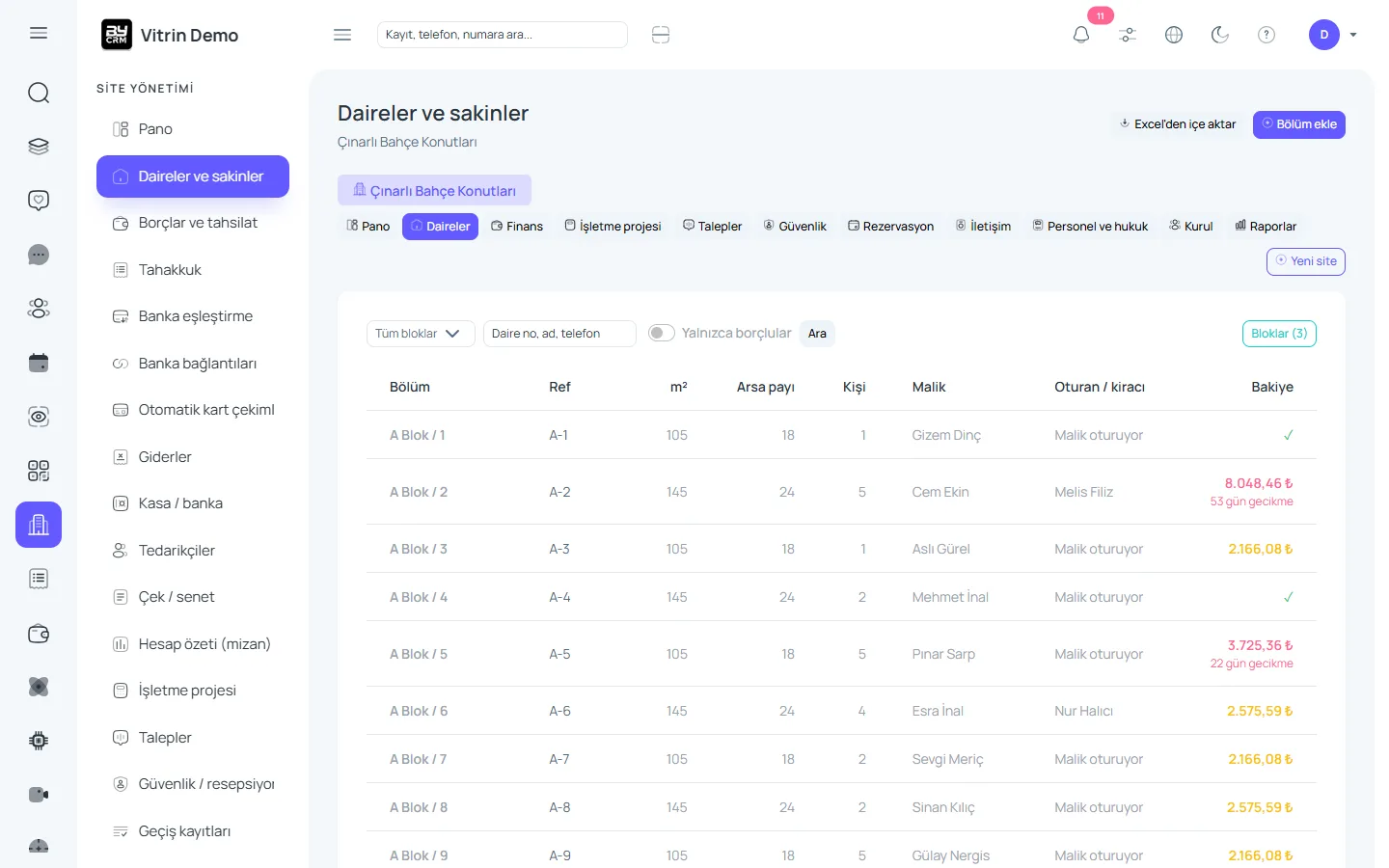
Task: Open the chip processor icon in the left rail
Action: (39, 741)
